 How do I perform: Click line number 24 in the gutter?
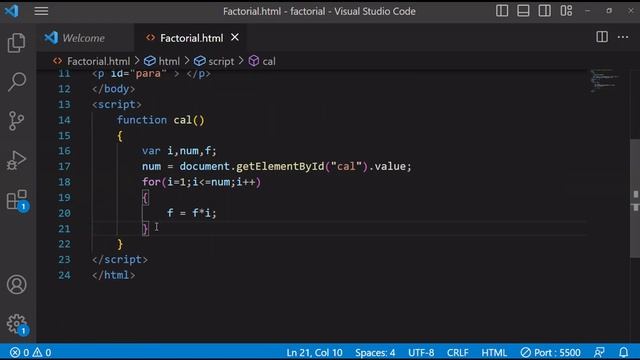pyautogui.click(x=64, y=275)
